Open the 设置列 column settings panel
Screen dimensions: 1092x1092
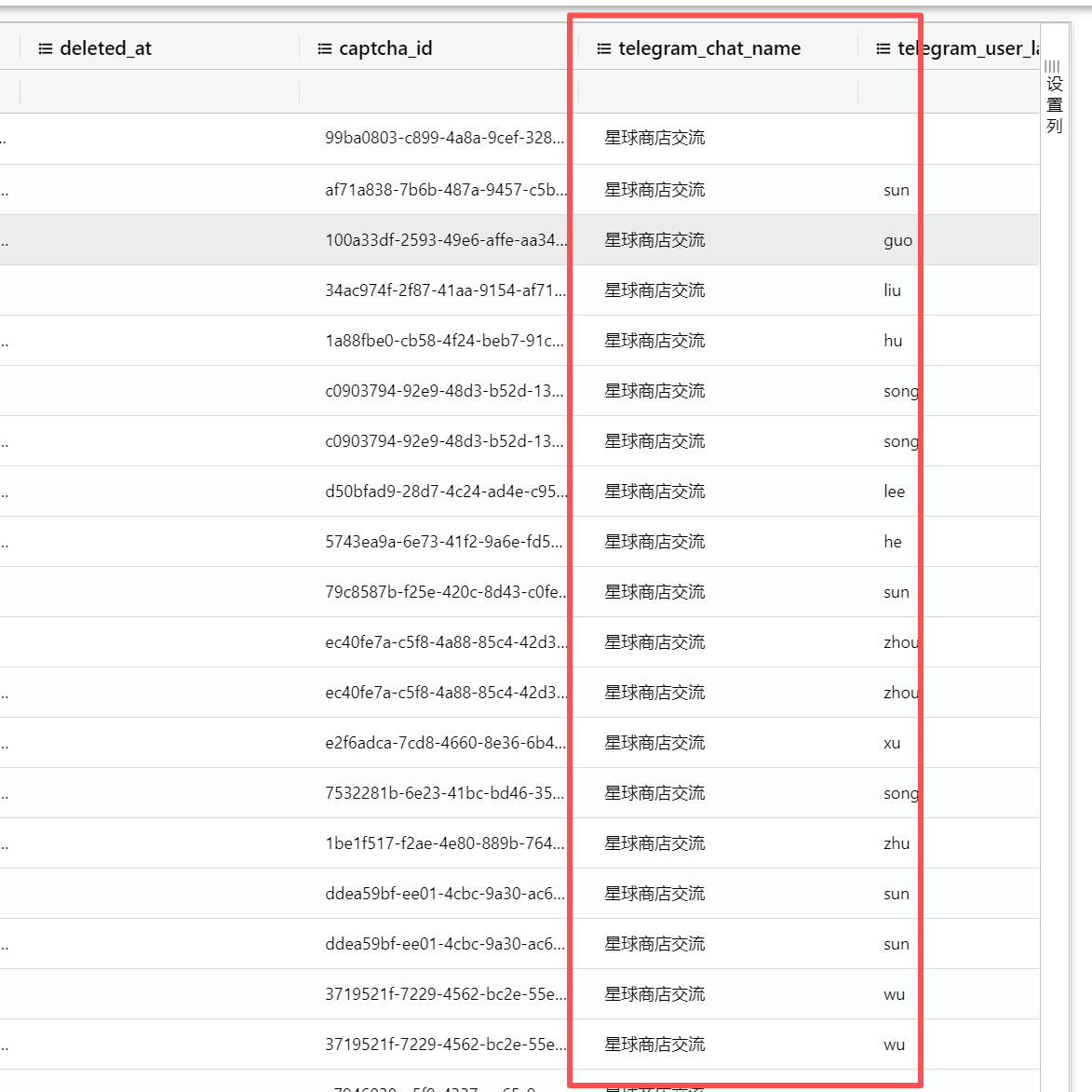pyautogui.click(x=1054, y=97)
